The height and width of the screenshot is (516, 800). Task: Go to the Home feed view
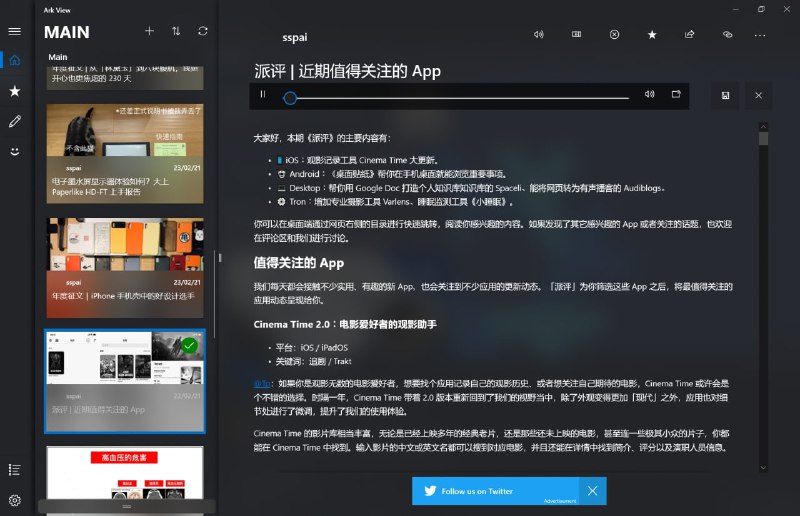tap(14, 60)
